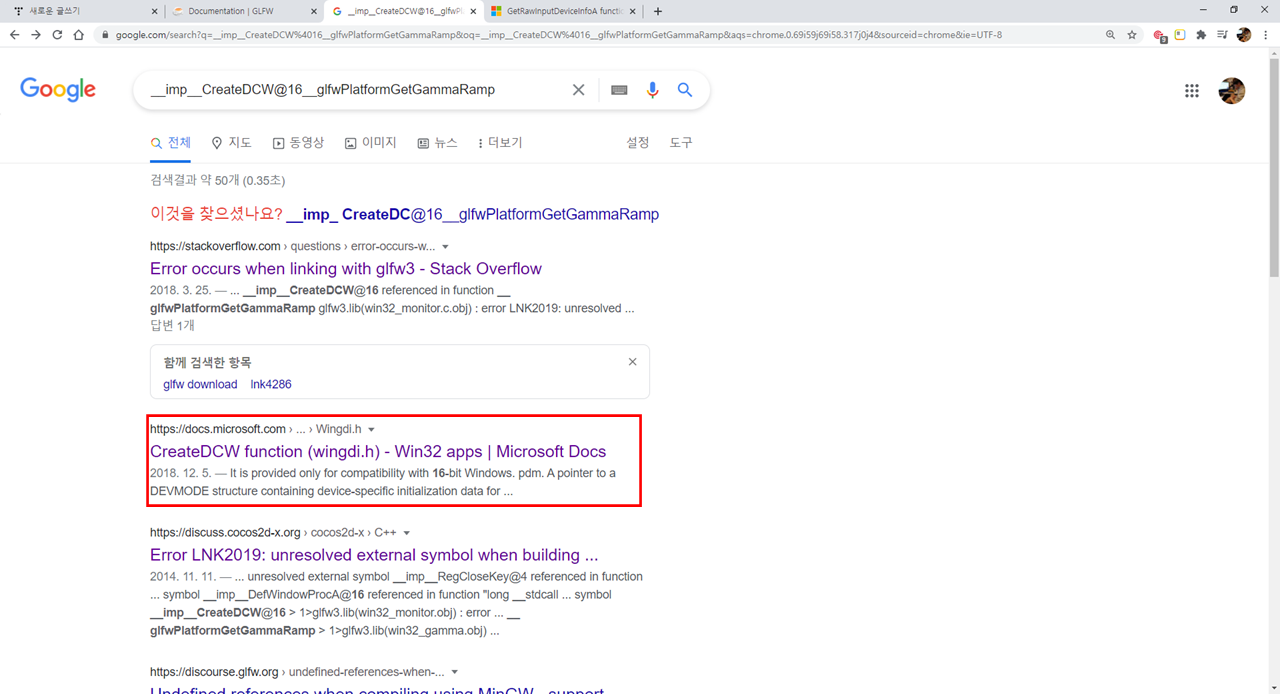This screenshot has width=1280, height=694.
Task: Close the GetRawInputDeviceInfoA tab
Action: coord(633,11)
